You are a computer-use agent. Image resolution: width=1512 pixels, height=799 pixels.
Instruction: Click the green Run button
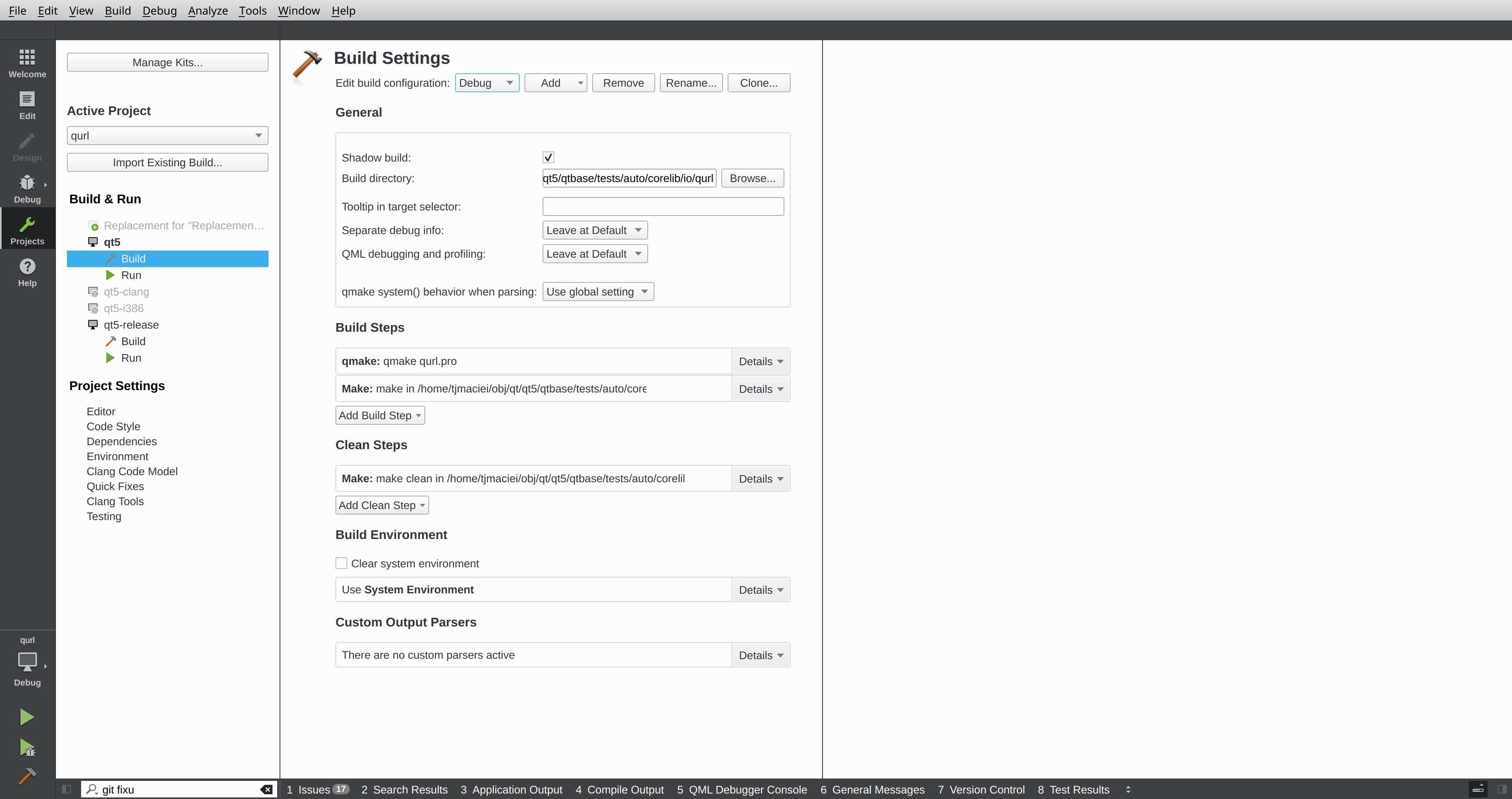coord(27,717)
